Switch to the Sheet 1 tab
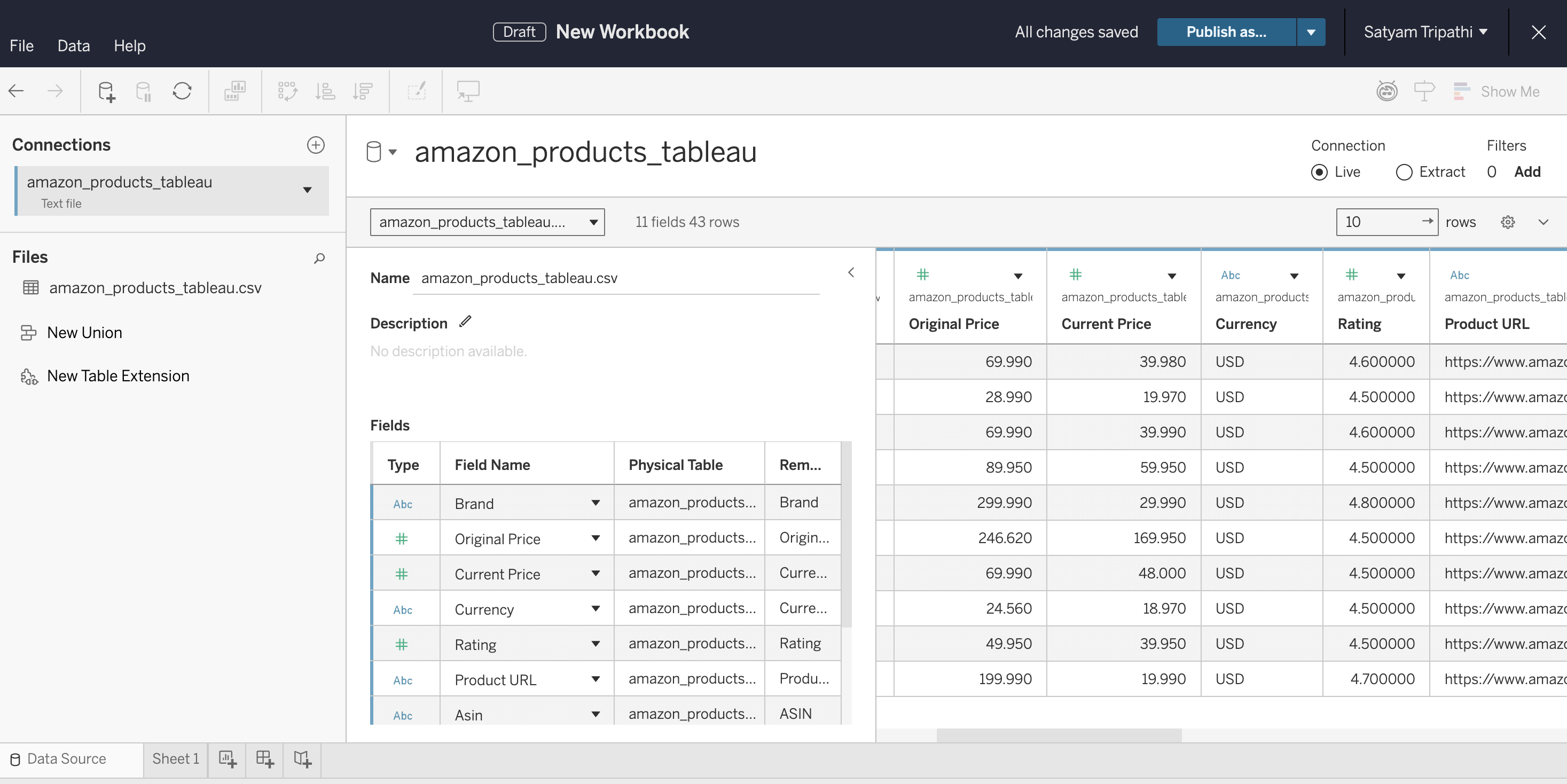Viewport: 1567px width, 784px height. coord(175,758)
